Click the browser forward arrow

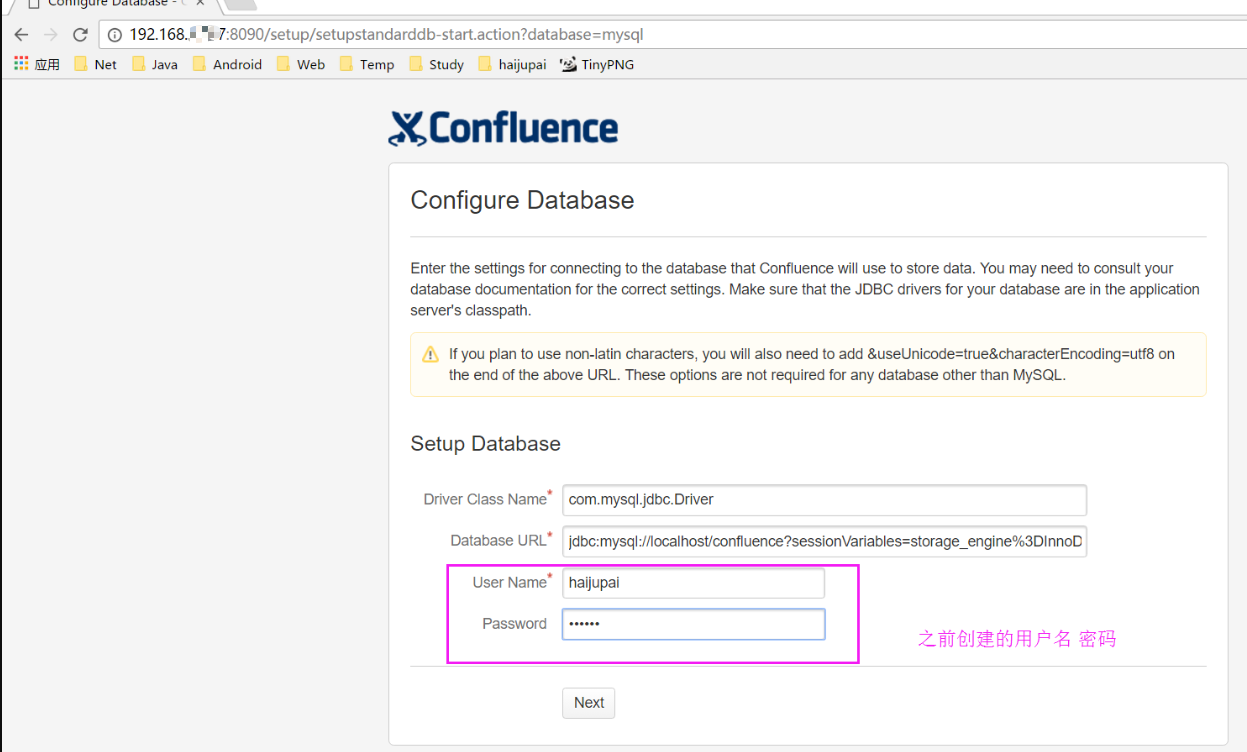click(50, 35)
